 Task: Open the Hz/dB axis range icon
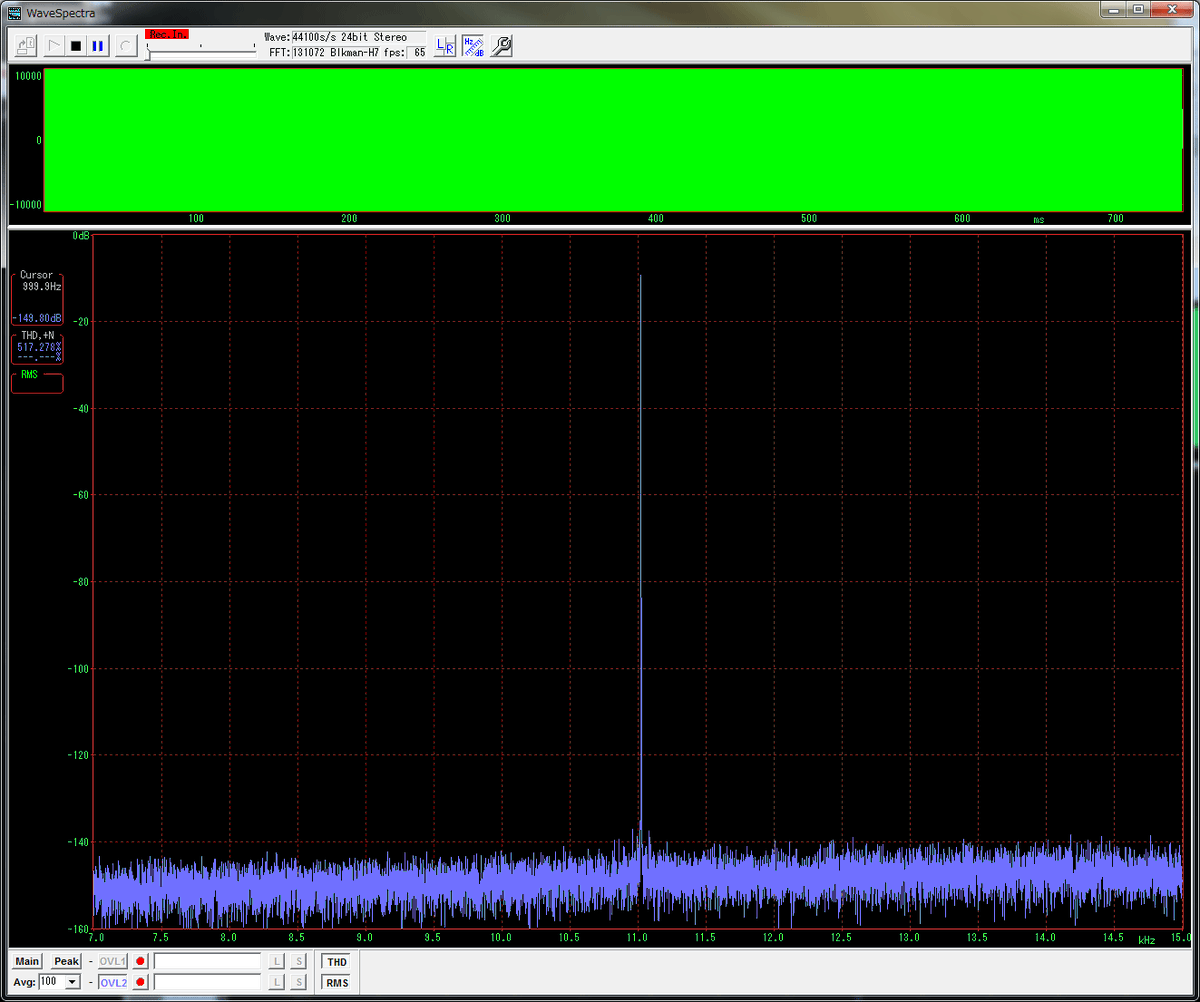(x=473, y=46)
